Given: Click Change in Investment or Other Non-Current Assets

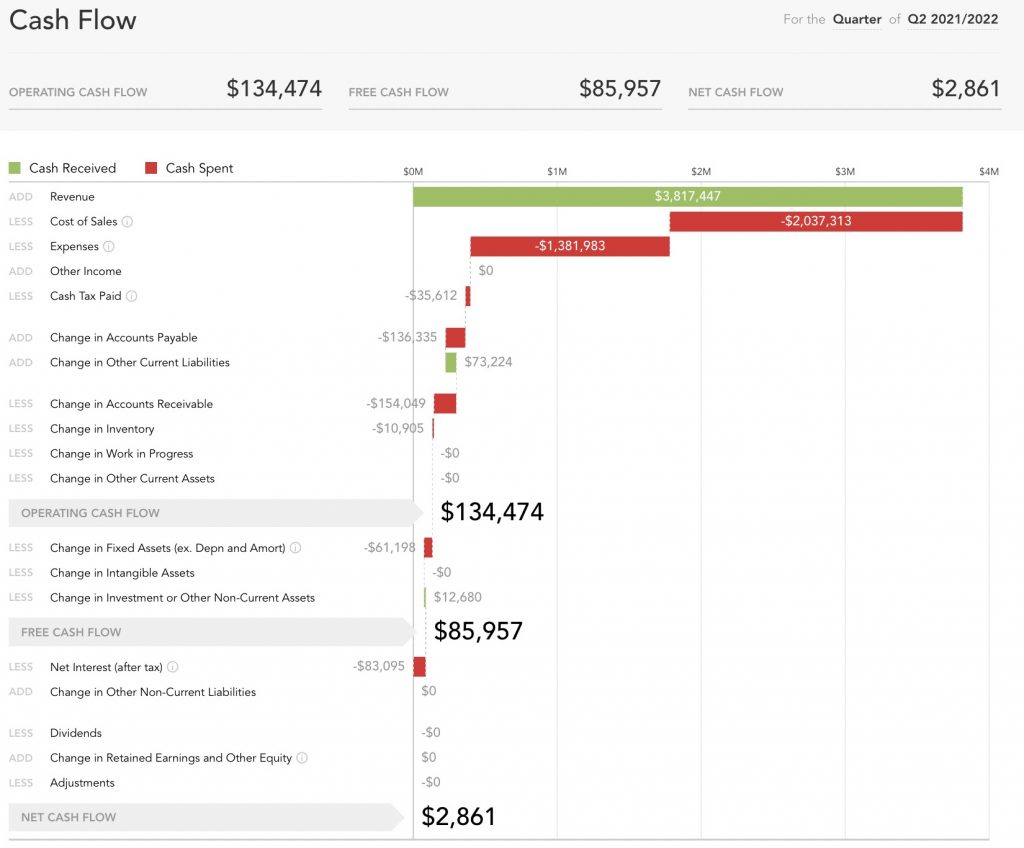Looking at the screenshot, I should tap(182, 598).
